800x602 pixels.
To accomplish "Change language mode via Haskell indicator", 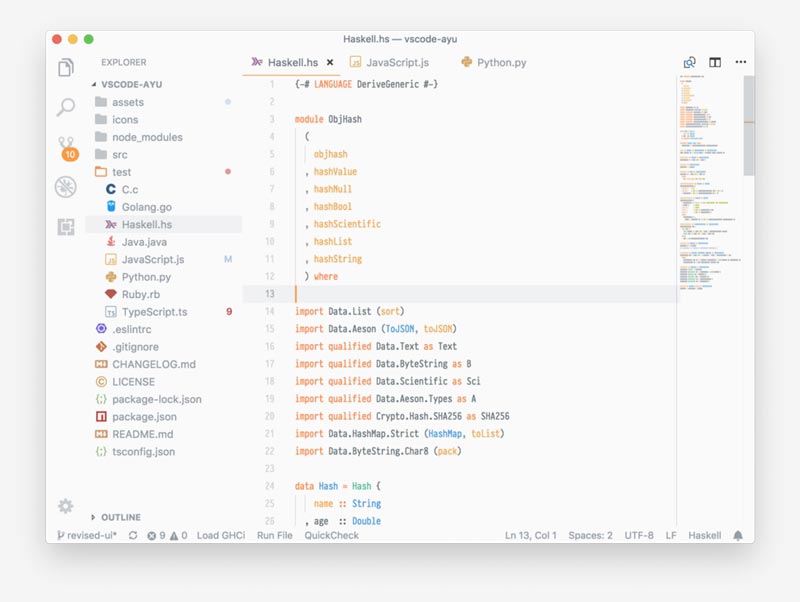I will (x=705, y=535).
